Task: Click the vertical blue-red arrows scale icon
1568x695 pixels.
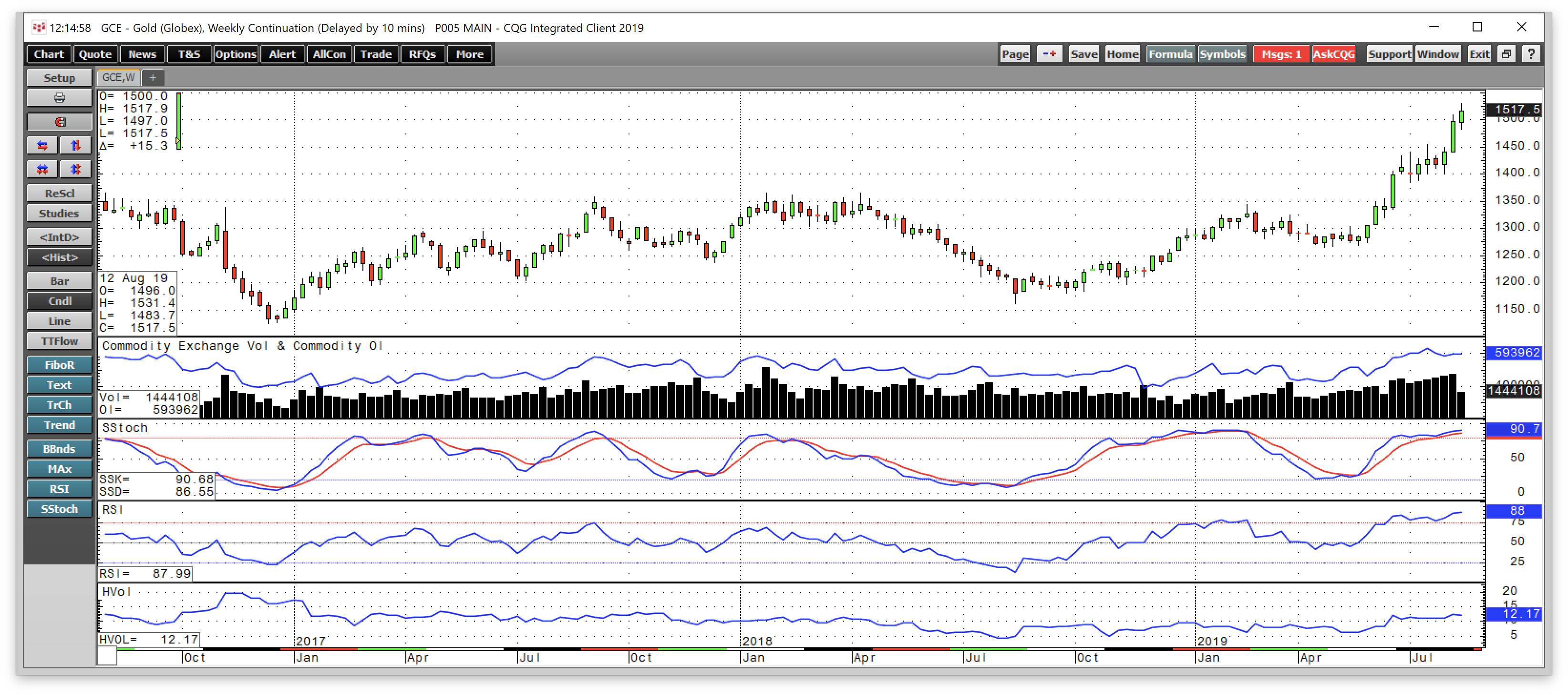Action: [75, 145]
